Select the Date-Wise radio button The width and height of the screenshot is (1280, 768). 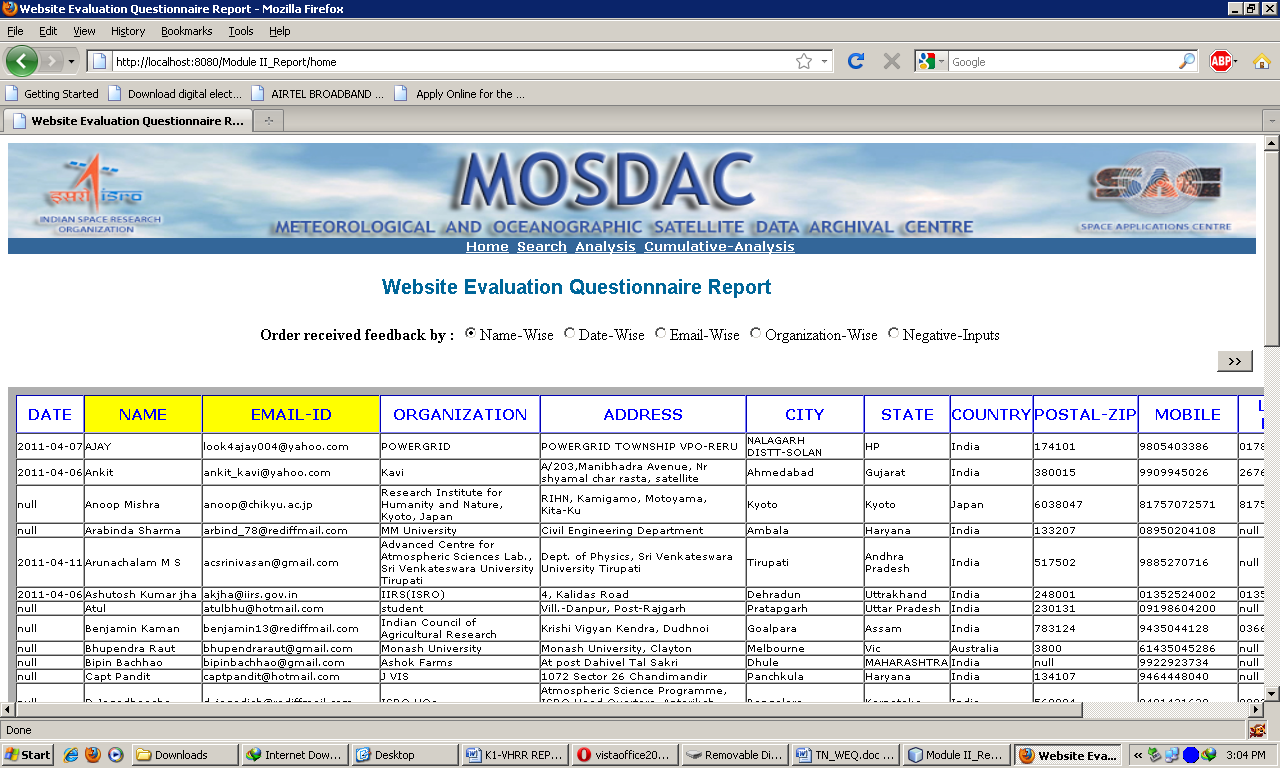click(x=570, y=334)
